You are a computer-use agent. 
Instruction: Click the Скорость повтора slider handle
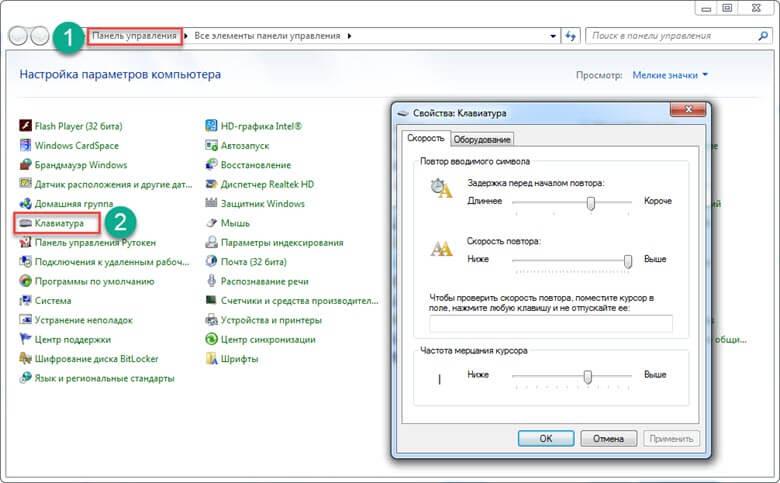click(x=628, y=261)
